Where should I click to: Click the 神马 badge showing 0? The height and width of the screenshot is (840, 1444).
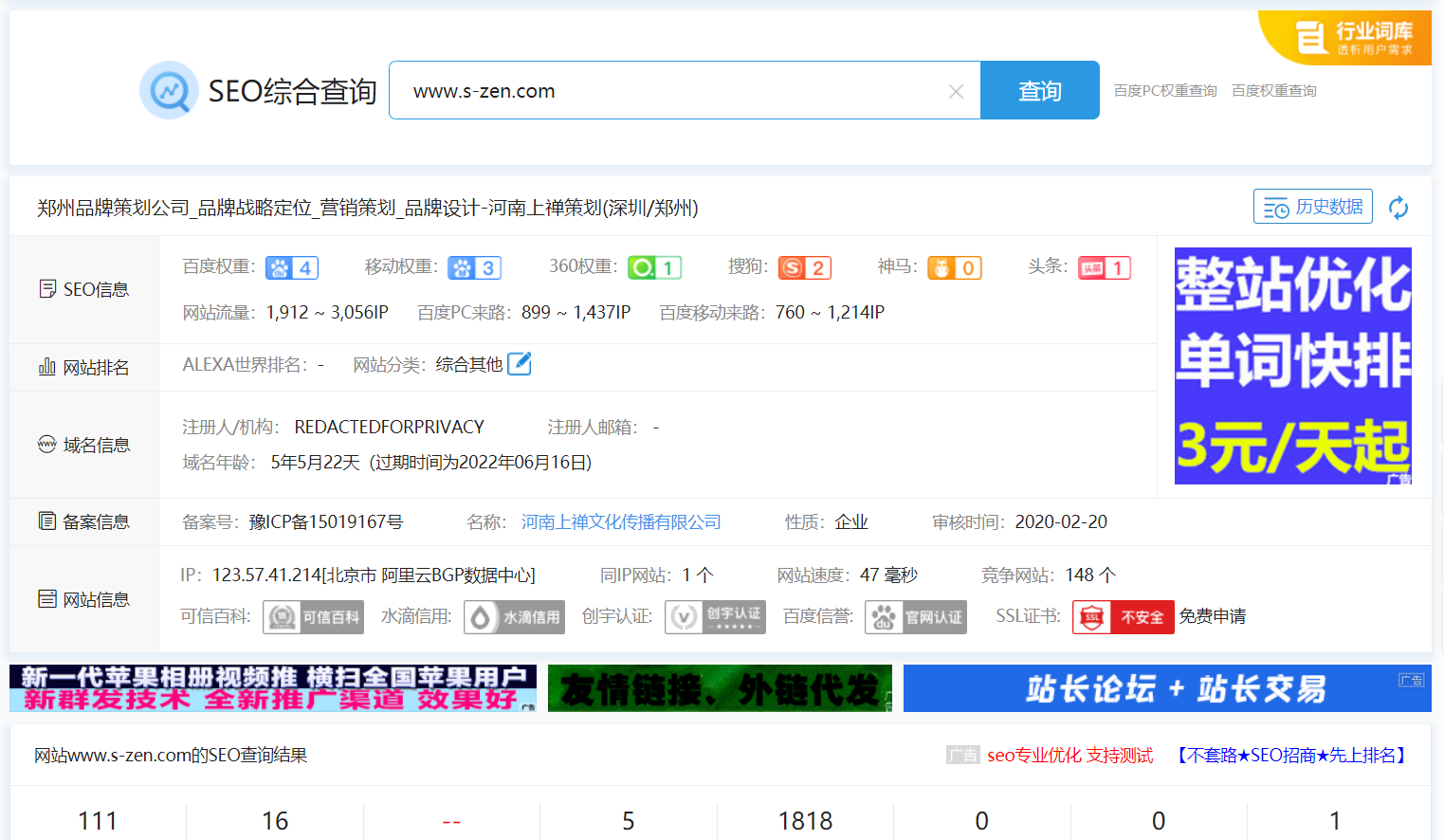click(955, 268)
